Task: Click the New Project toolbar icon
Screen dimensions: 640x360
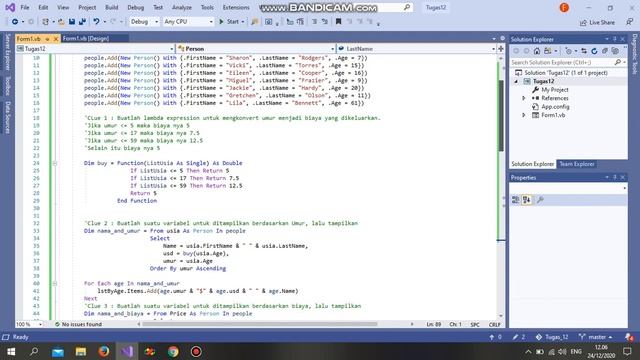Action: coord(45,22)
